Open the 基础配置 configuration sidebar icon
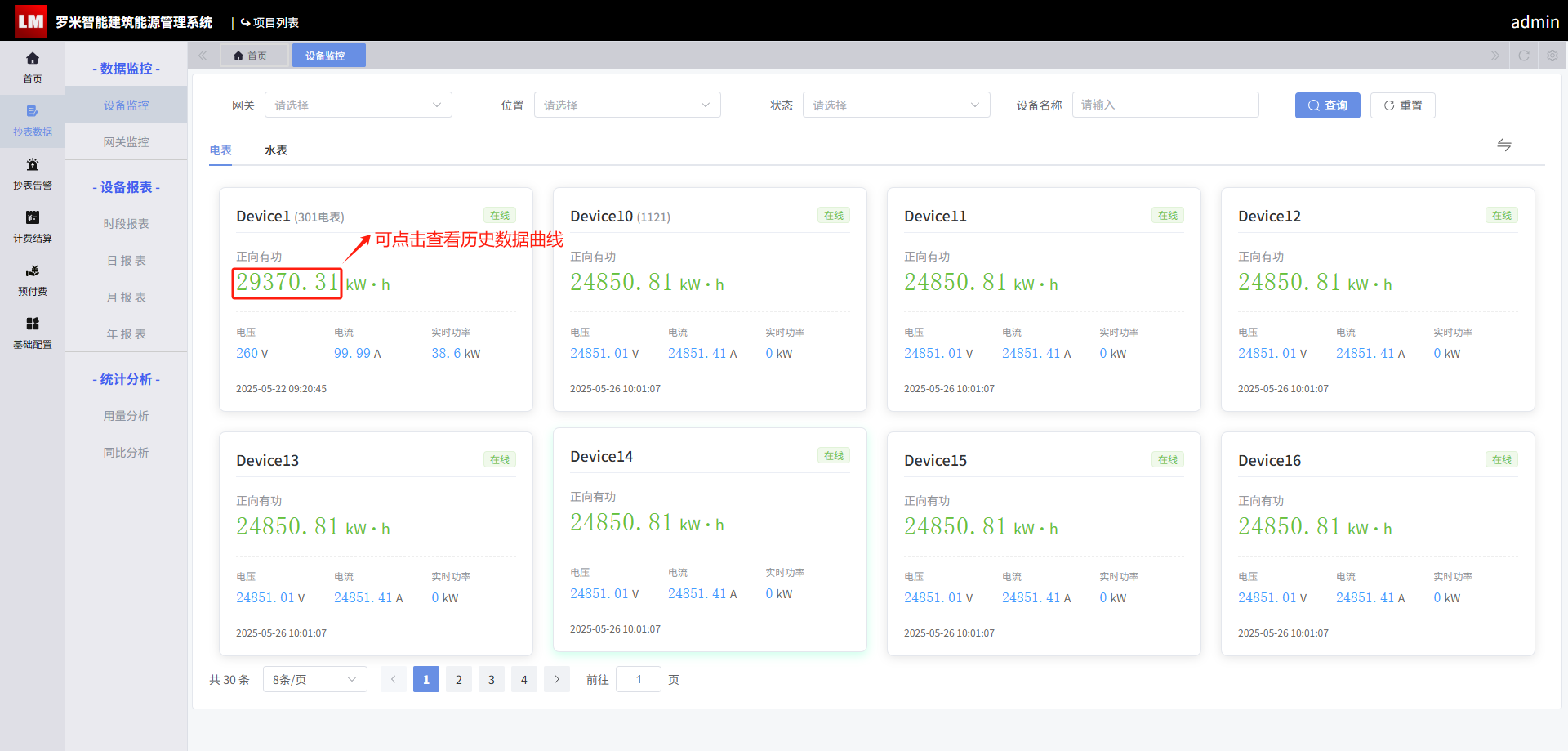Screen dimensions: 1568x751 [33, 324]
